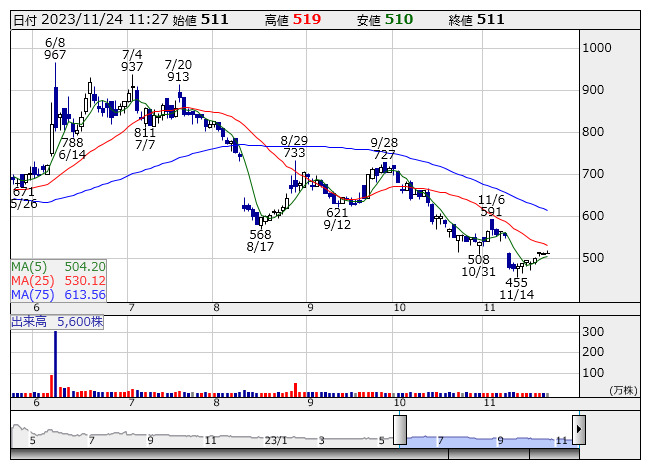
Task: Click the 788 6/14 low annotation
Action: [x=72, y=149]
